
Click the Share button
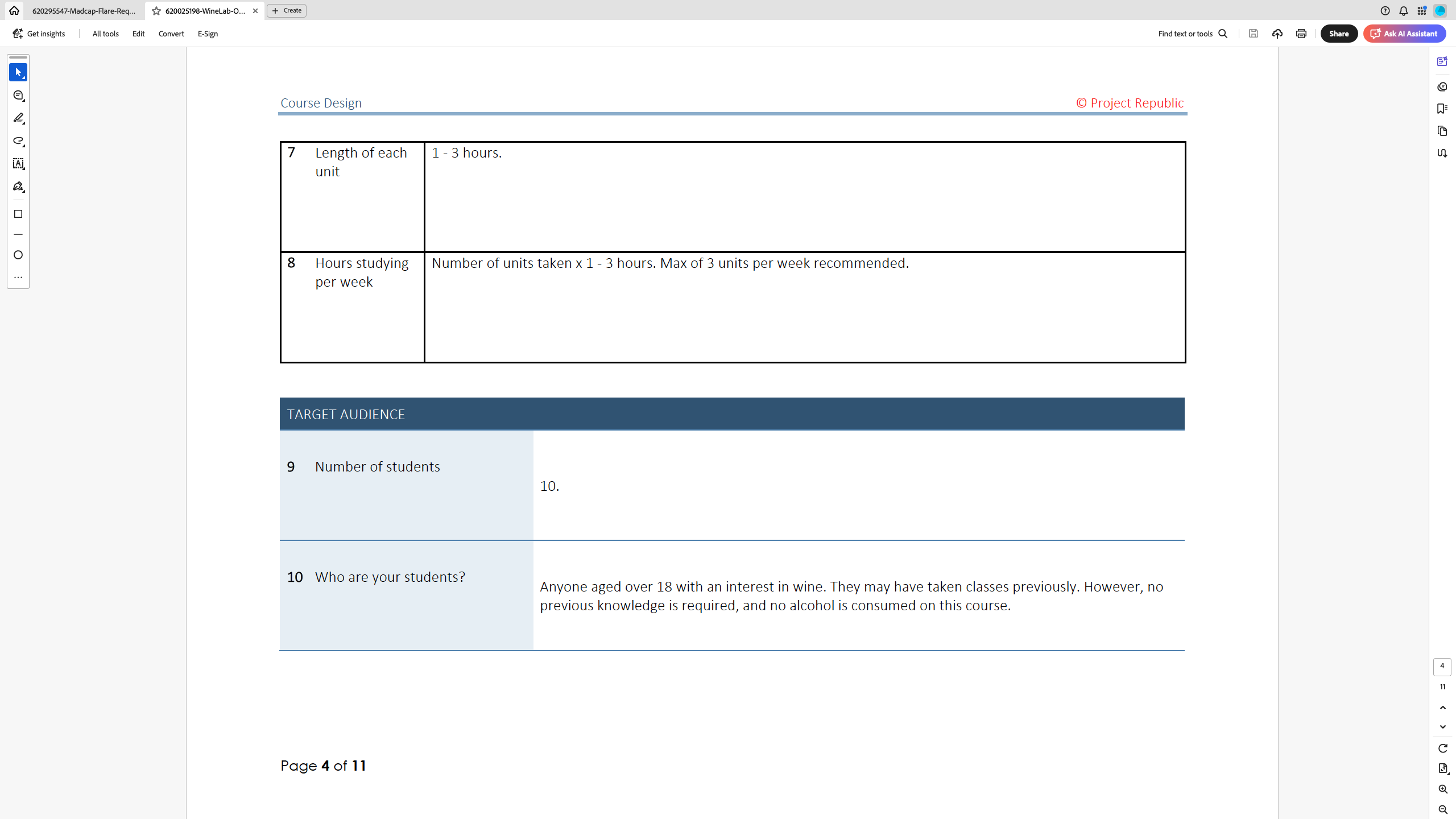pos(1338,34)
